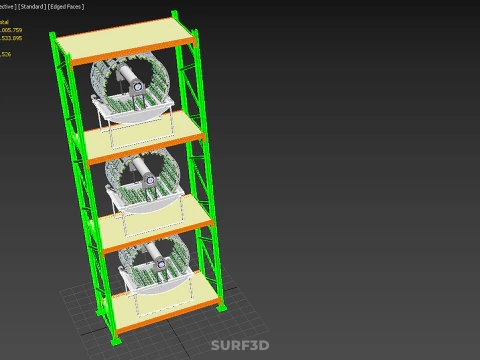Click the yellow statistic ending in 533.895
480x360 pixels.
[x=11, y=38]
